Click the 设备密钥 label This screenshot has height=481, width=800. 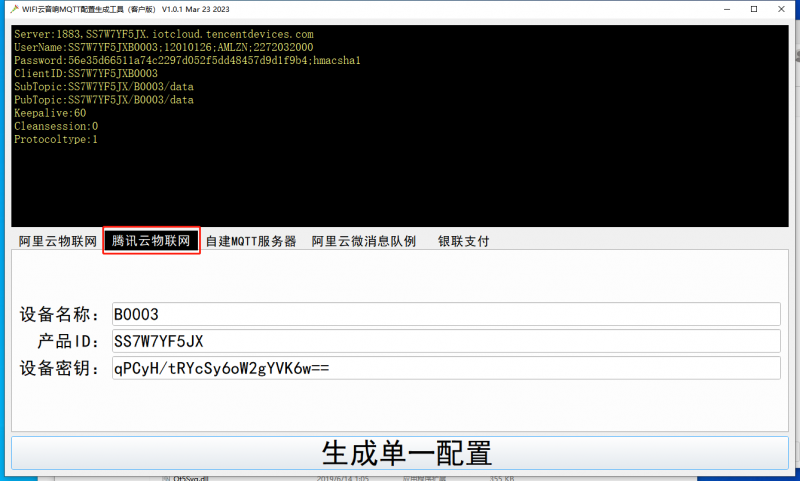(x=60, y=368)
